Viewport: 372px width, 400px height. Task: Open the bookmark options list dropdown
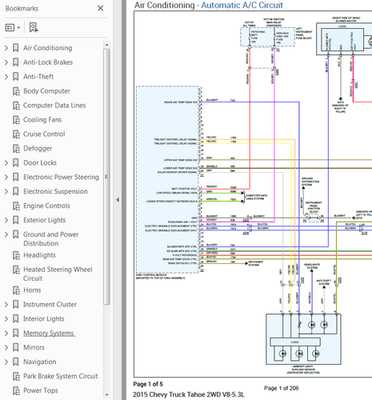(x=13, y=27)
